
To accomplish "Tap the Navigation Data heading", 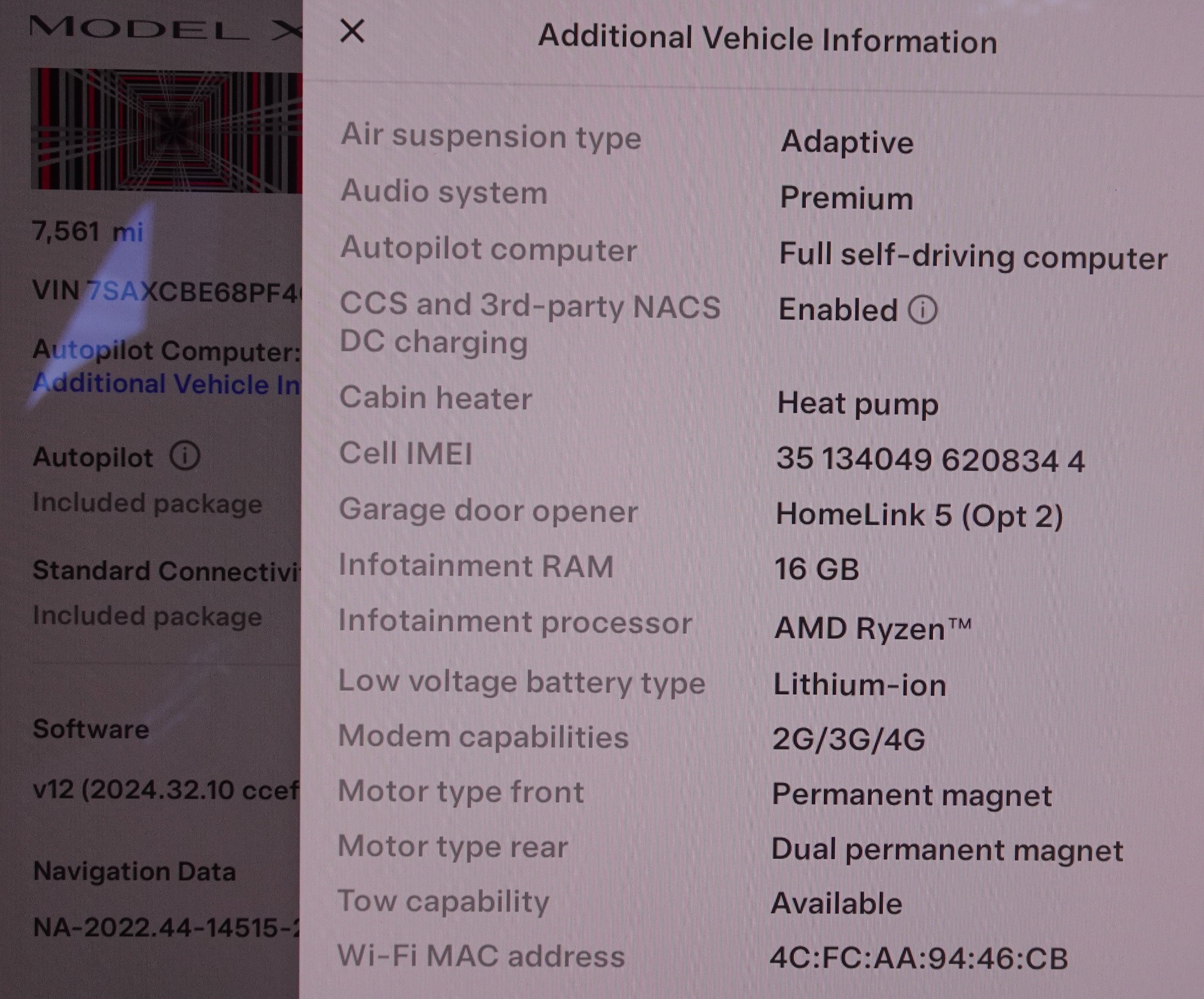I will (134, 871).
